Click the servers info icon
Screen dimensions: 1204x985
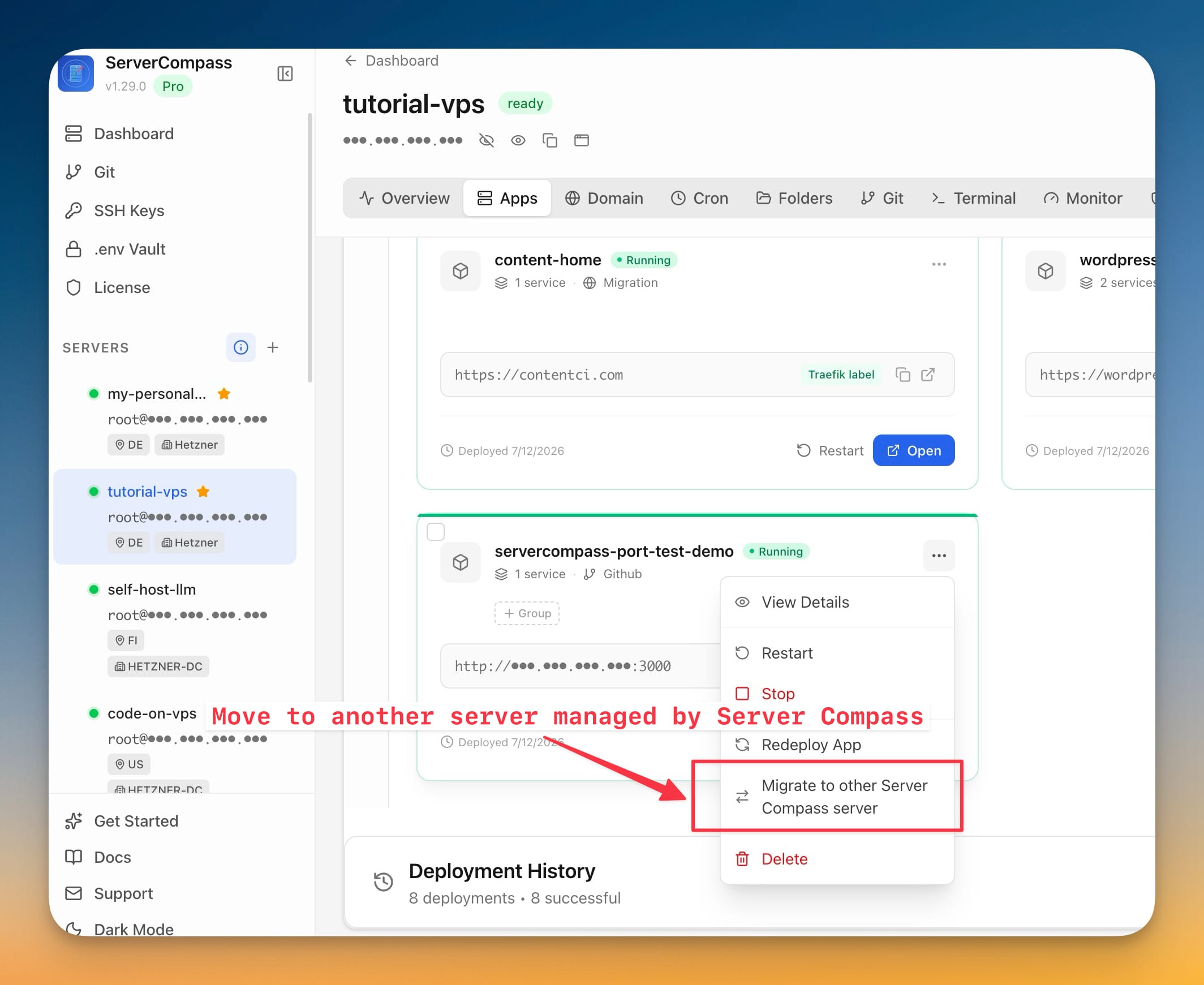tap(241, 348)
